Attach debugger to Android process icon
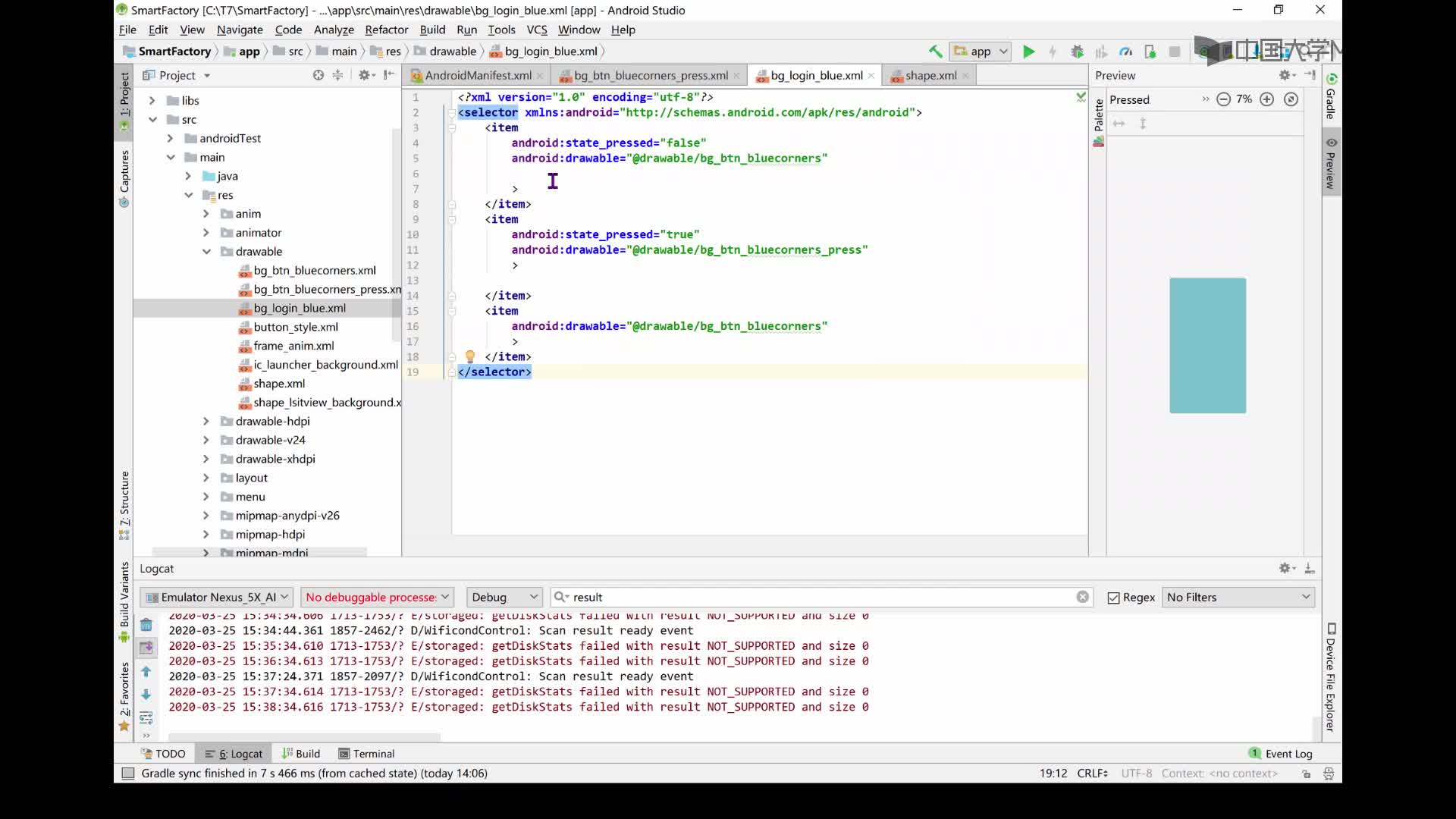This screenshot has height=819, width=1456. click(1150, 52)
